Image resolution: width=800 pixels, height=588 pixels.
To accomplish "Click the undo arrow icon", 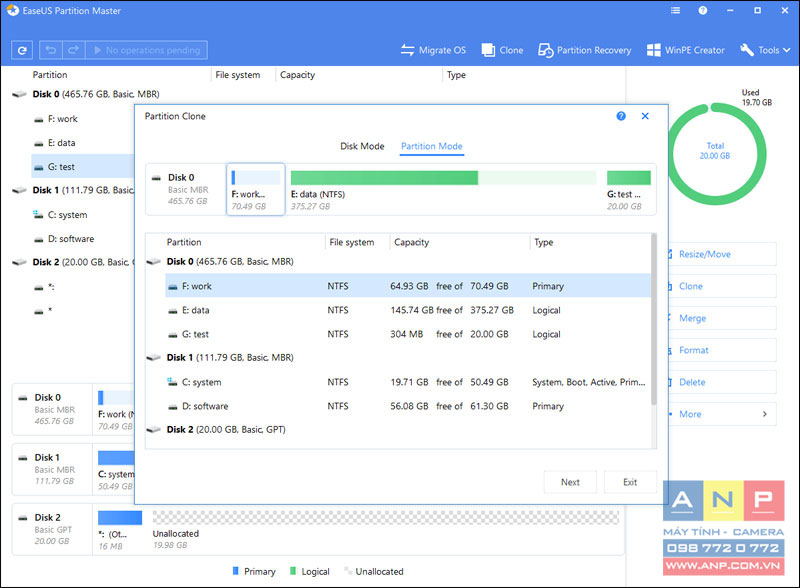I will [x=51, y=50].
